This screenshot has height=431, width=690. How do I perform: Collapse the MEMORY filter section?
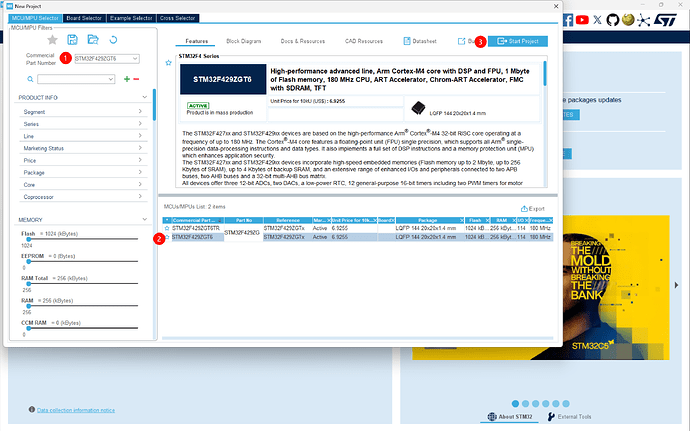(x=144, y=219)
